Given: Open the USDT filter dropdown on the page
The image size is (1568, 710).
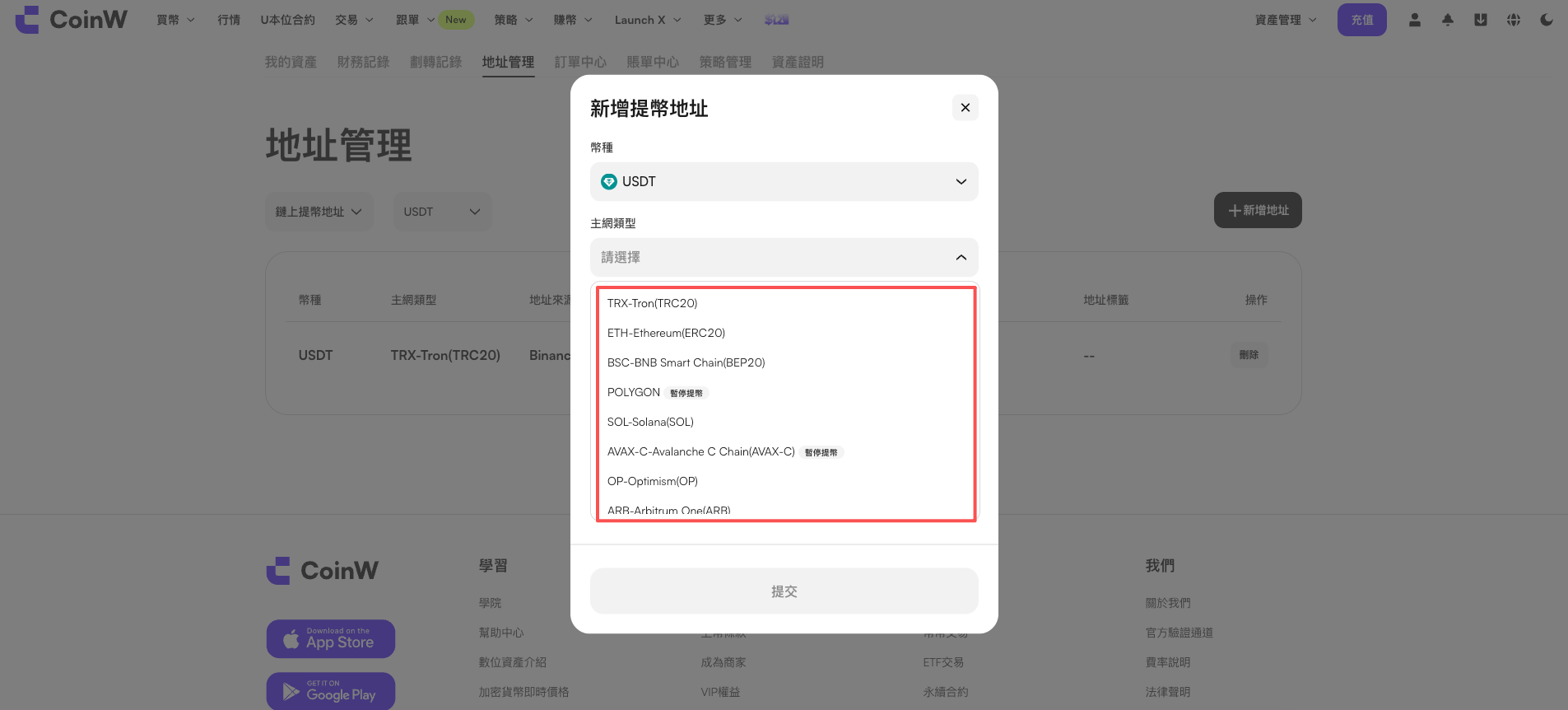Looking at the screenshot, I should pyautogui.click(x=442, y=212).
